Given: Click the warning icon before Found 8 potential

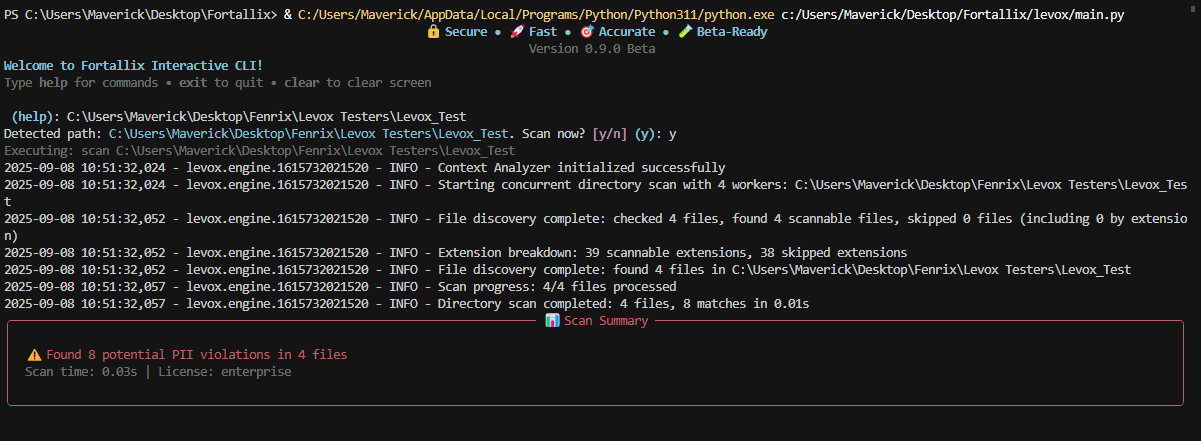Looking at the screenshot, I should pyautogui.click(x=35, y=354).
